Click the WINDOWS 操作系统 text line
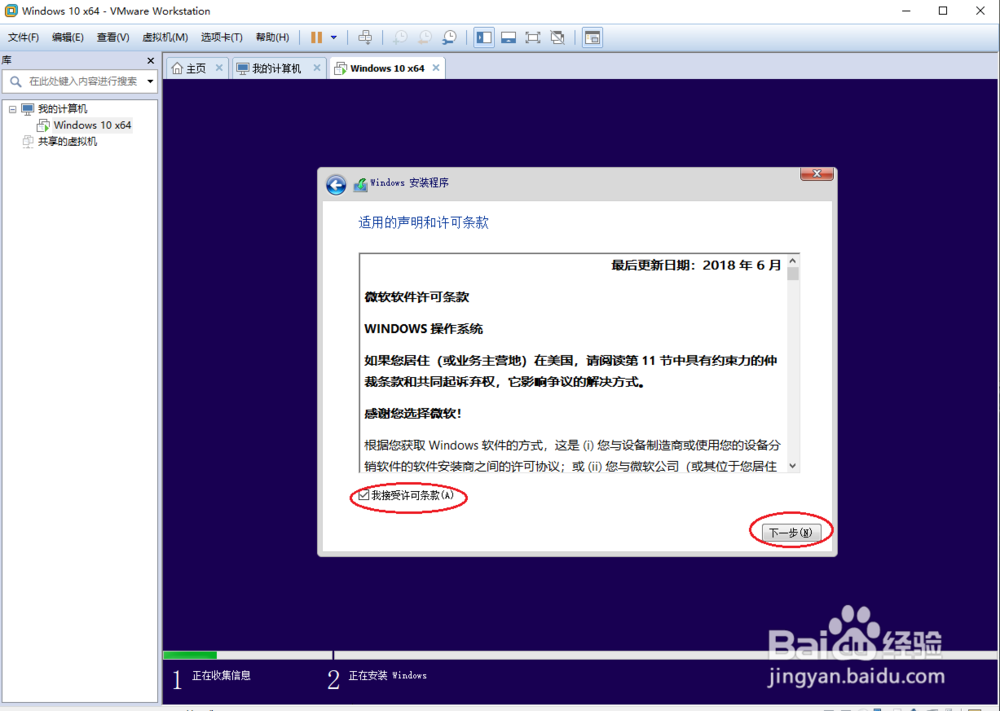The image size is (1000, 711). 423,329
